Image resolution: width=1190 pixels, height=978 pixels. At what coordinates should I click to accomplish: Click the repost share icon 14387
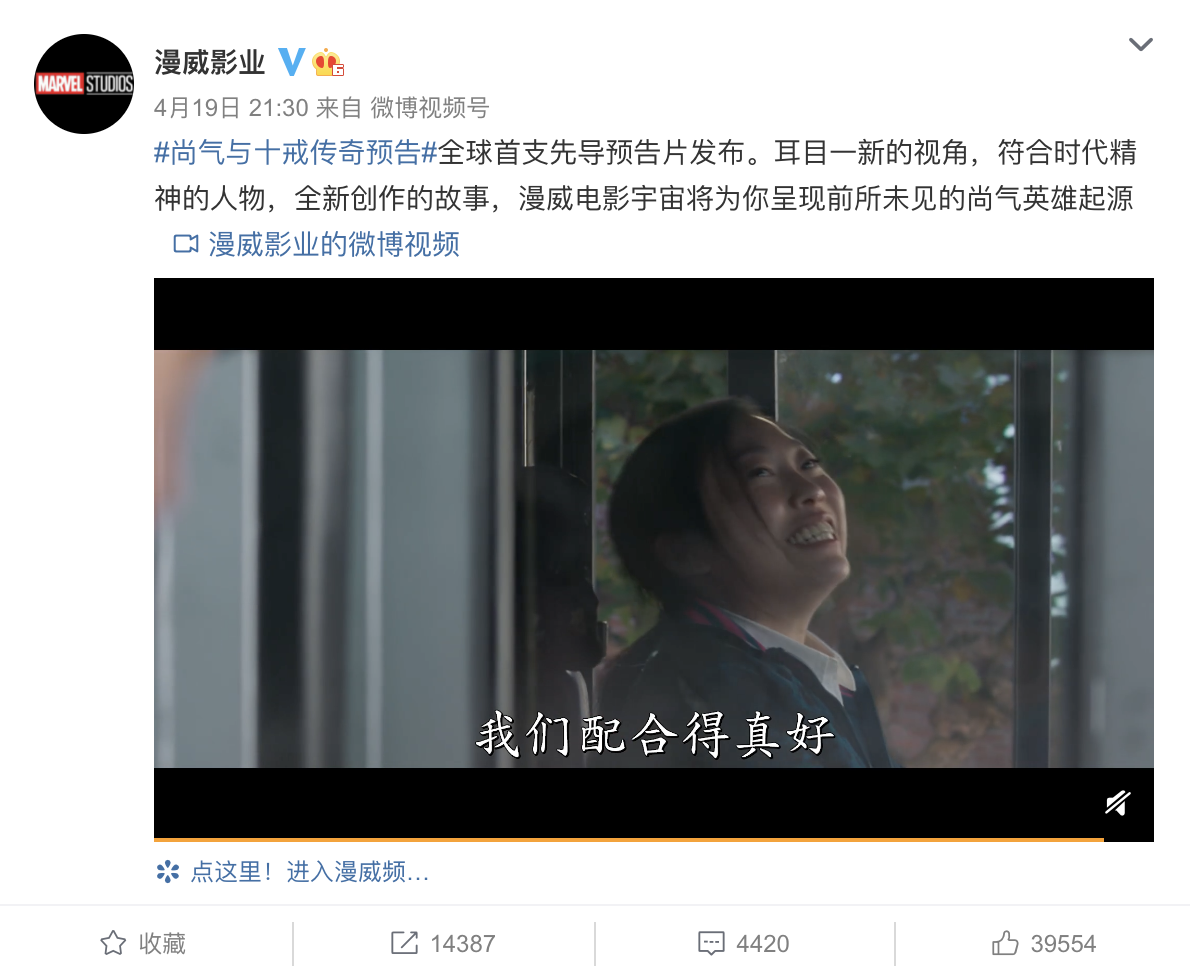pyautogui.click(x=404, y=943)
